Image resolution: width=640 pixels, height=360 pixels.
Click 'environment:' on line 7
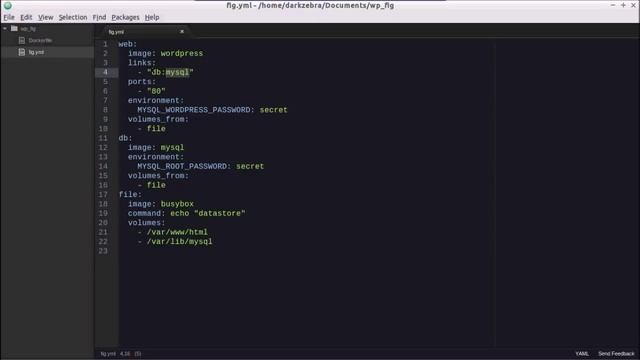(x=156, y=100)
